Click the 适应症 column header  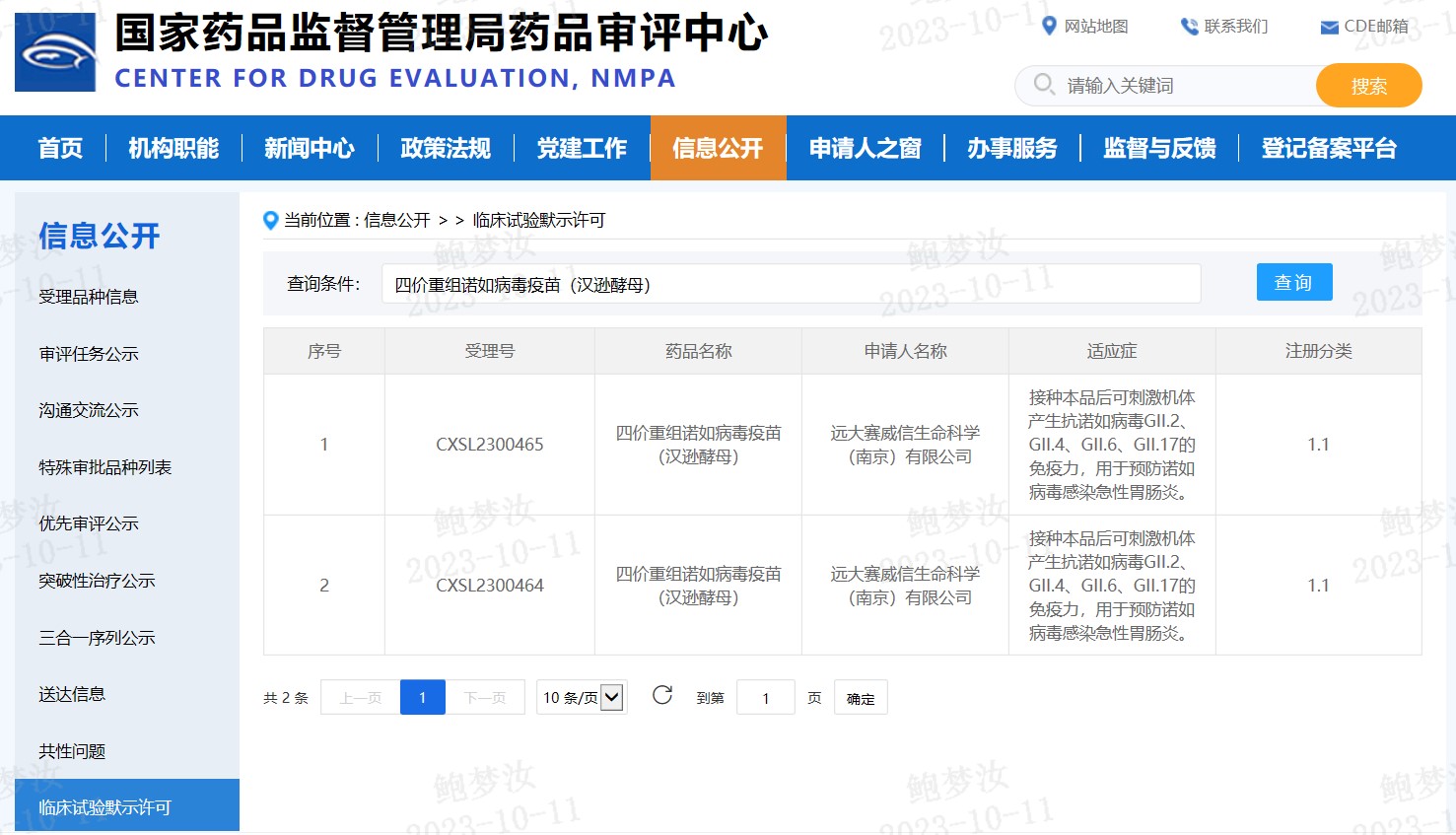(1112, 351)
